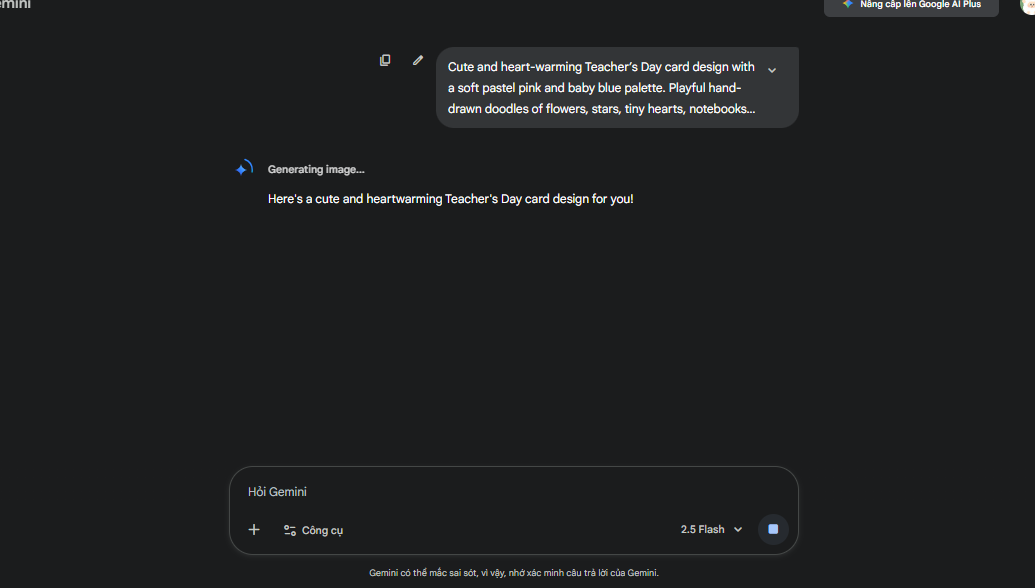Open the profile avatar in the top-right corner
The image size is (1035, 588).
click(1027, 5)
